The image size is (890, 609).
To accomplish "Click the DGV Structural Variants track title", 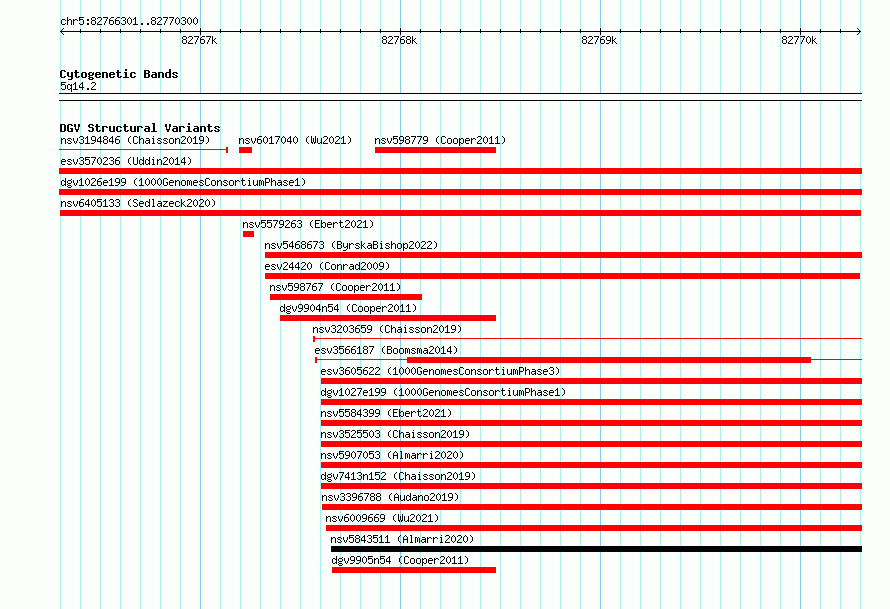I will 140,128.
